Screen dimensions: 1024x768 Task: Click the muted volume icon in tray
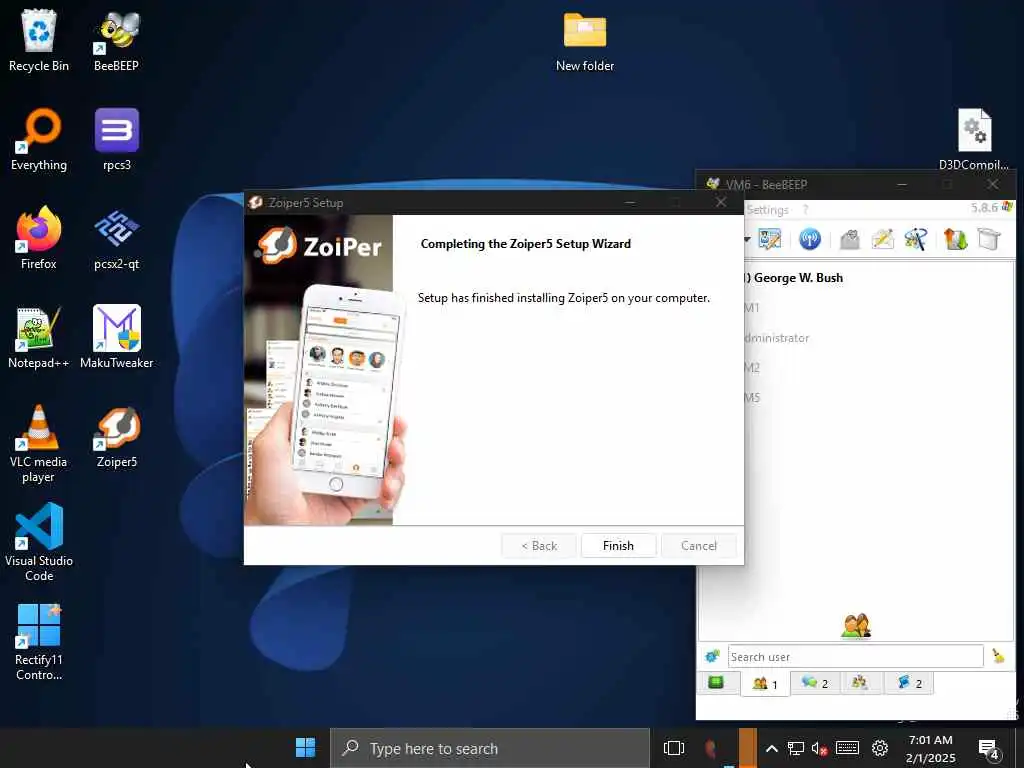point(819,748)
